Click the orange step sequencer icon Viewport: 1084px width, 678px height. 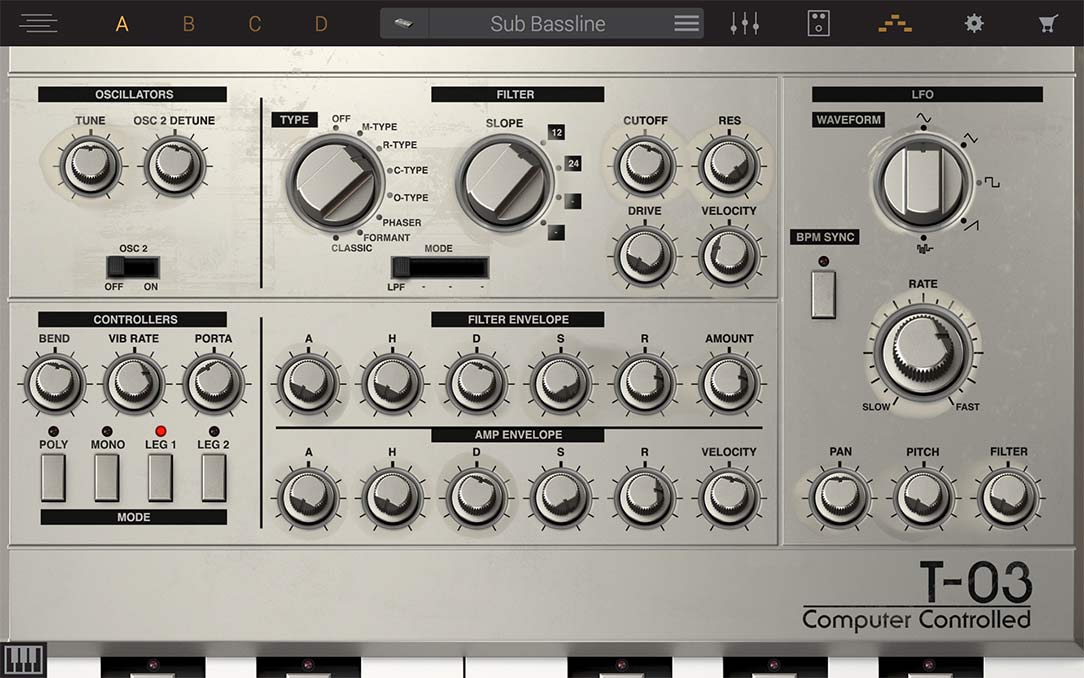click(x=895, y=24)
